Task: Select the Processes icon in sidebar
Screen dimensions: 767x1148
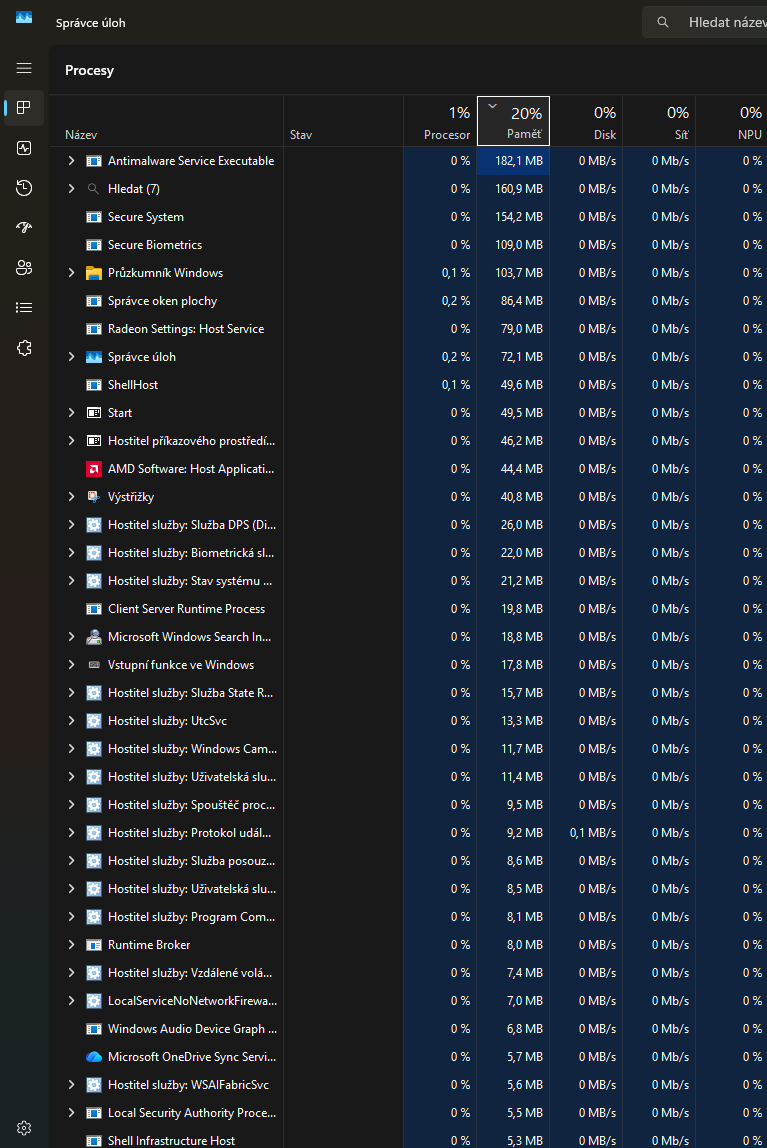Action: coord(24,108)
